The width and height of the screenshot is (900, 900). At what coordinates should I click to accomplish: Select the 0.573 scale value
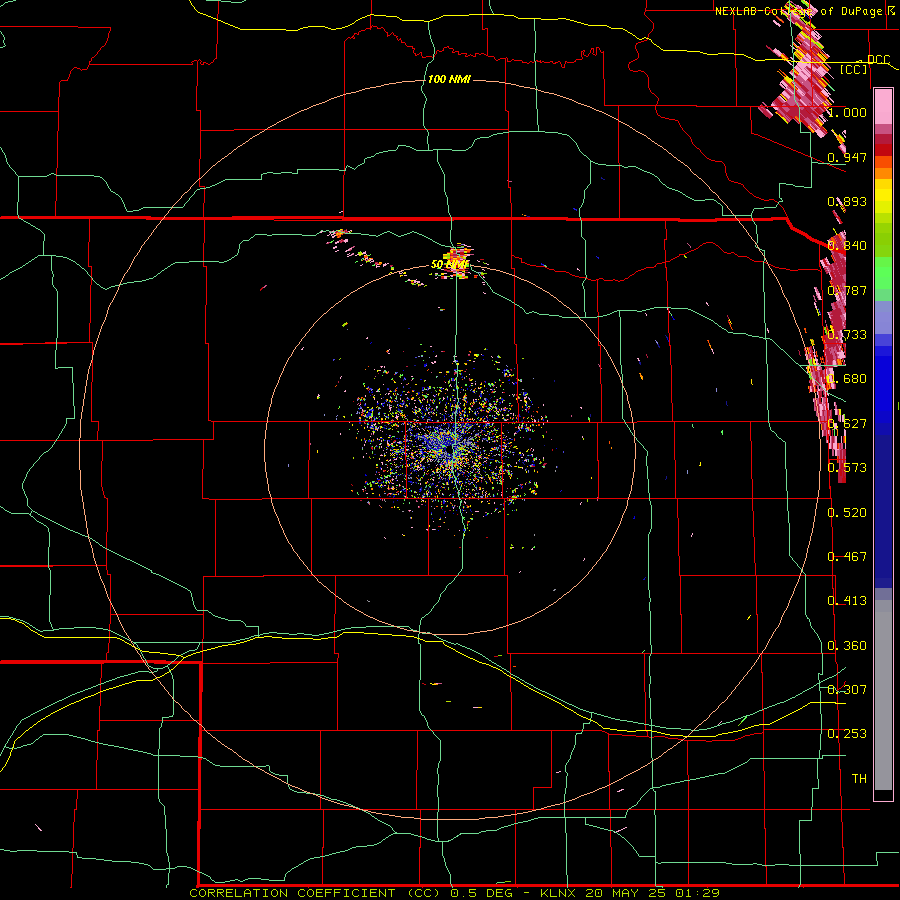pos(847,468)
